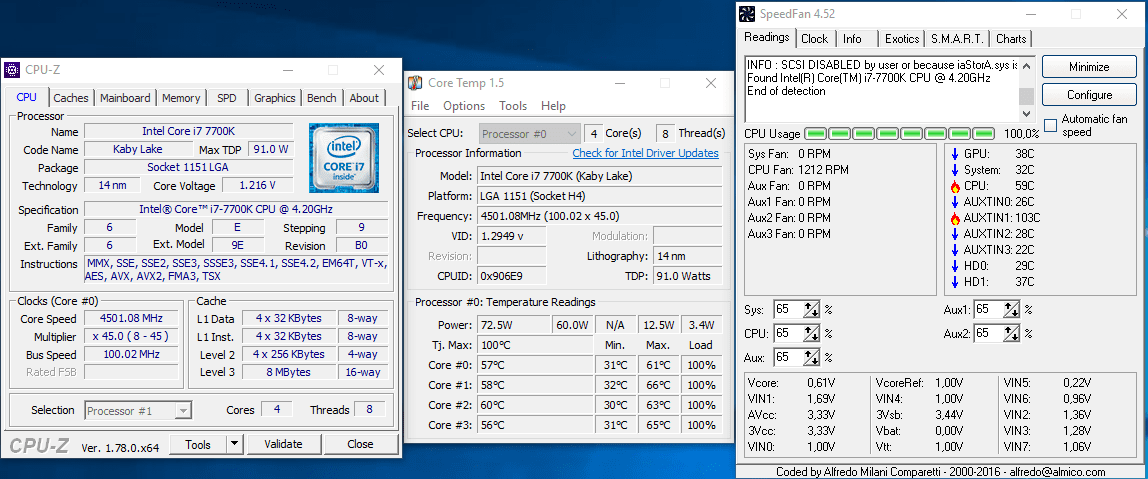Screen dimensions: 1148x479
Task: Click the CPU Fan 1212 RPM reading
Action: coord(797,170)
